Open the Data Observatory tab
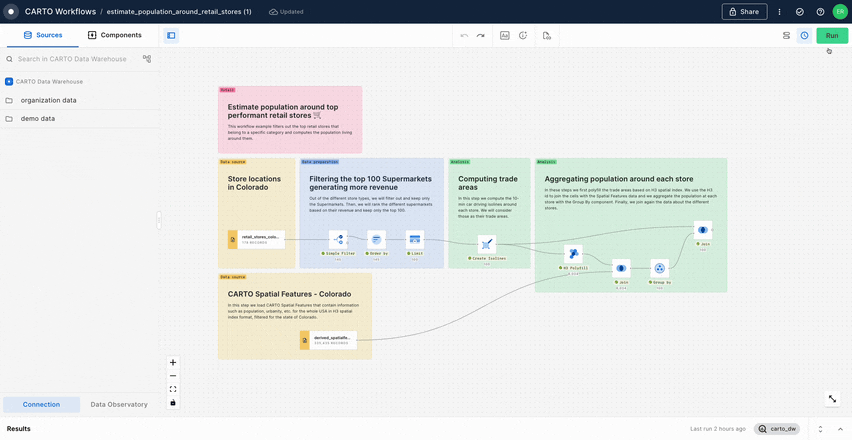Screen dimensions: 852x440 click(119, 404)
